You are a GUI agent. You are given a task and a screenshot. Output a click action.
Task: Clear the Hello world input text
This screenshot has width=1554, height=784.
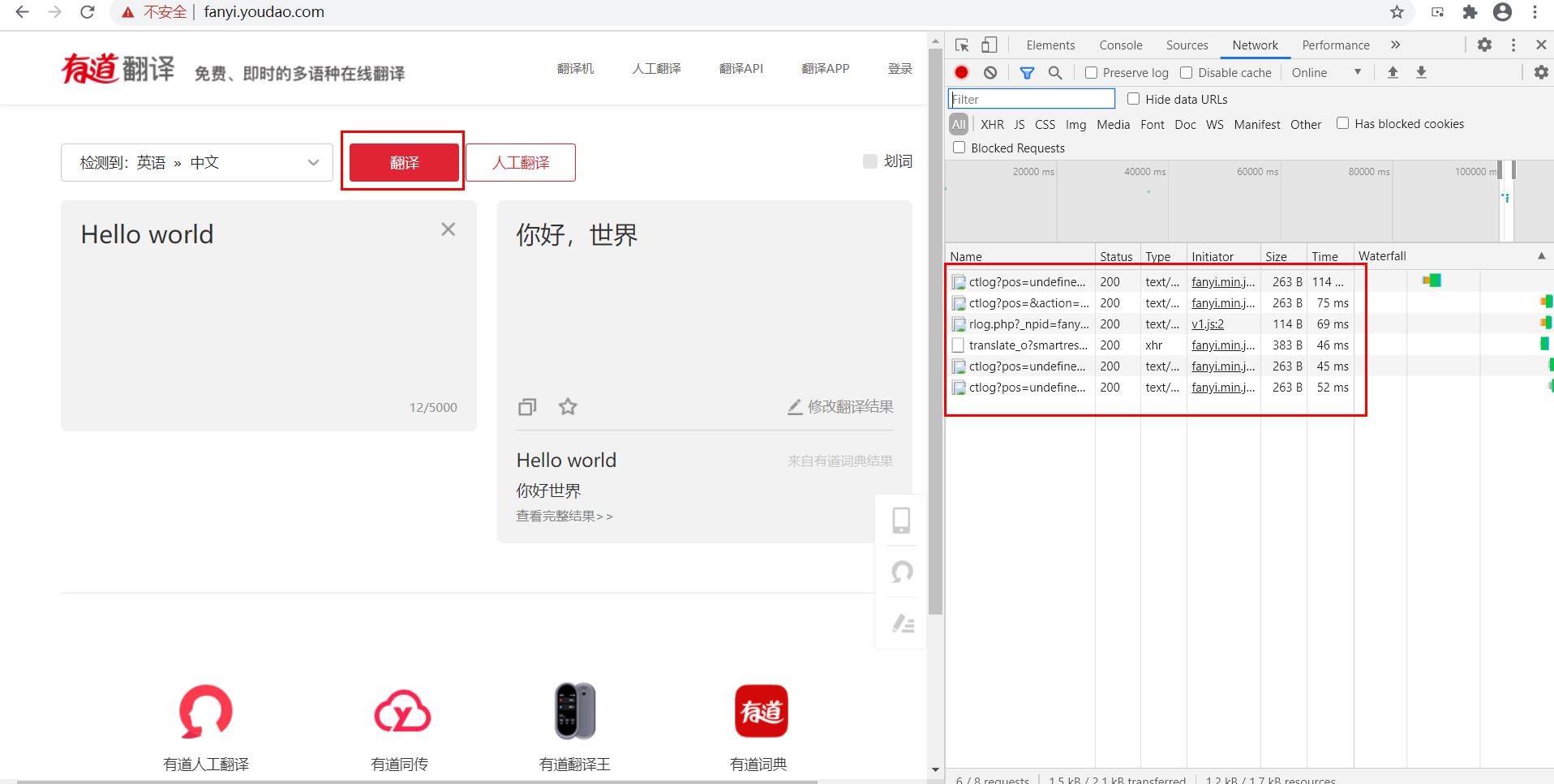click(x=448, y=229)
